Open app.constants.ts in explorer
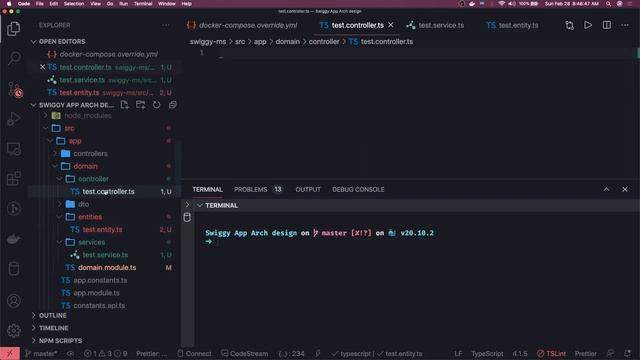The image size is (640, 360). point(100,280)
